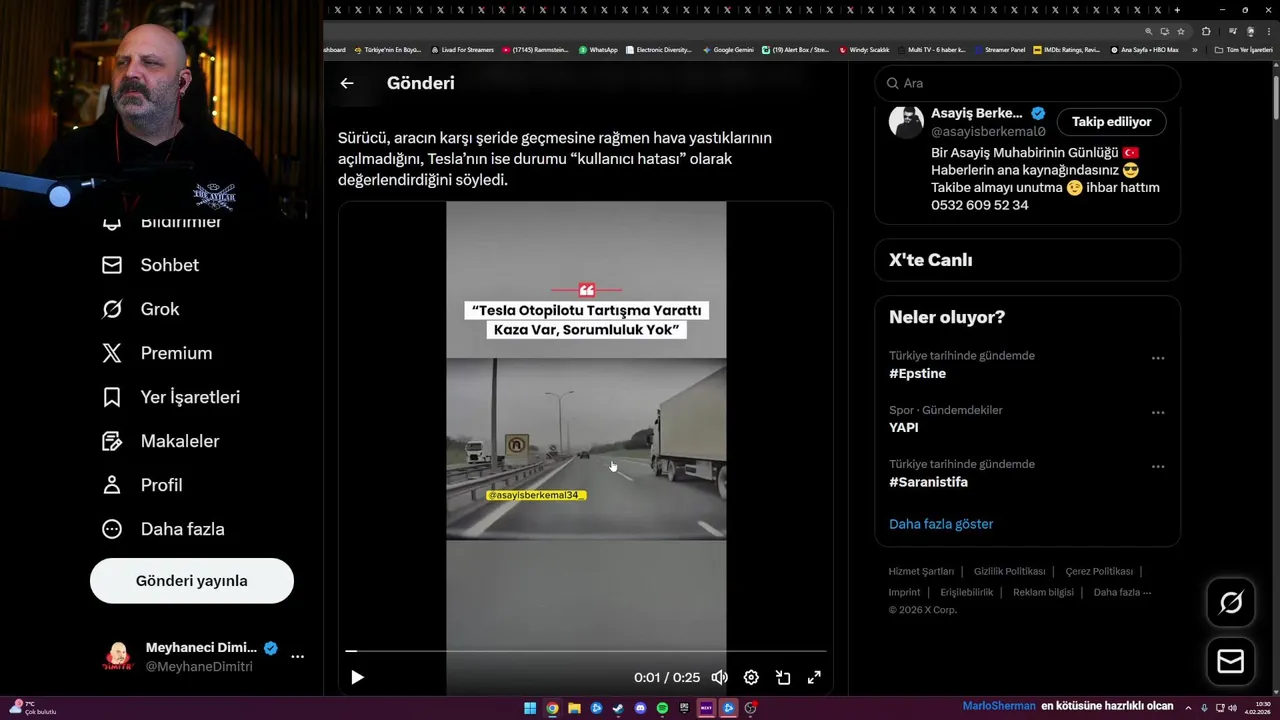Viewport: 1280px width, 720px height.
Task: Click the Tesla video frame
Action: (x=586, y=448)
